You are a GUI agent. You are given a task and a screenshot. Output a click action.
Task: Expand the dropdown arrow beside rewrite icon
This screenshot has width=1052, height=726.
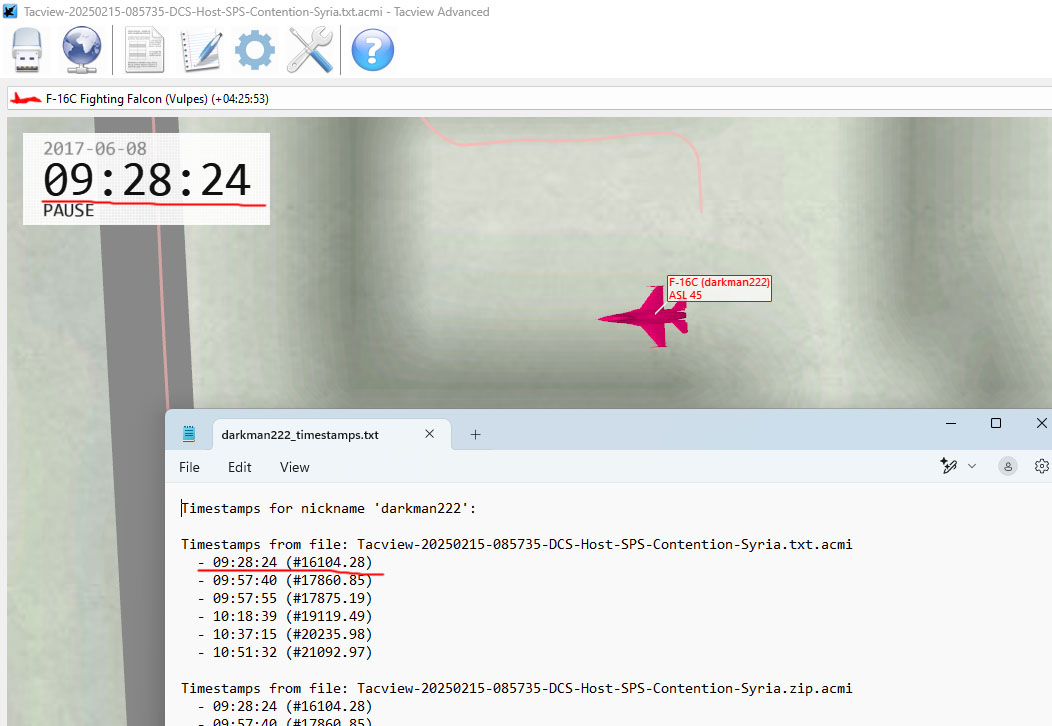[x=971, y=467]
